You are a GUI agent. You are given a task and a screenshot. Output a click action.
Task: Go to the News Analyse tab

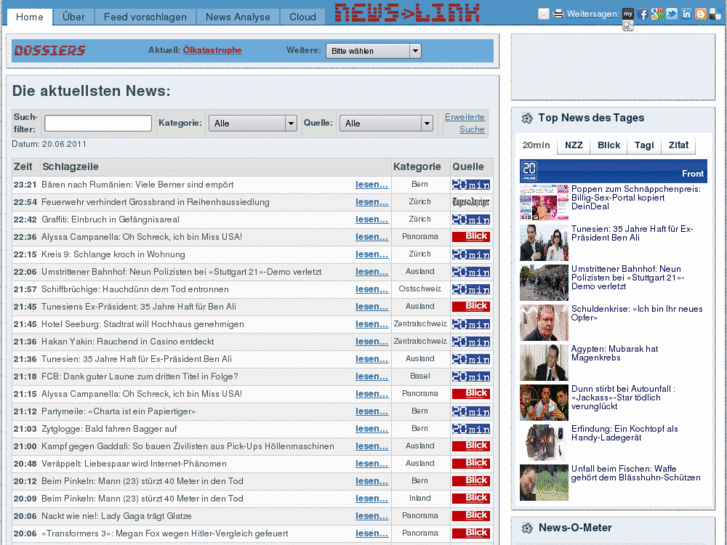[238, 17]
